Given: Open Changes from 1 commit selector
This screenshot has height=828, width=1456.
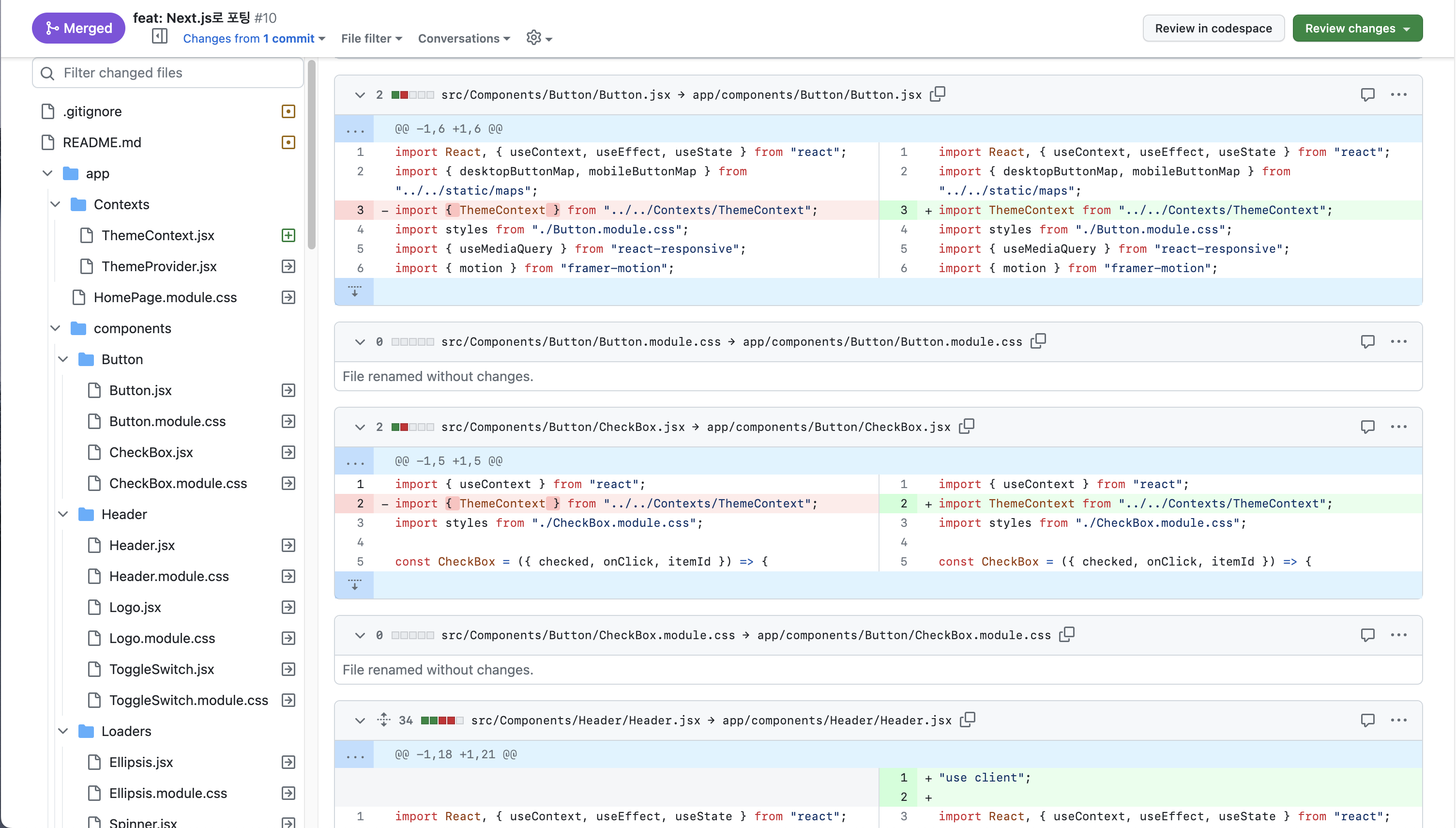Looking at the screenshot, I should point(254,38).
